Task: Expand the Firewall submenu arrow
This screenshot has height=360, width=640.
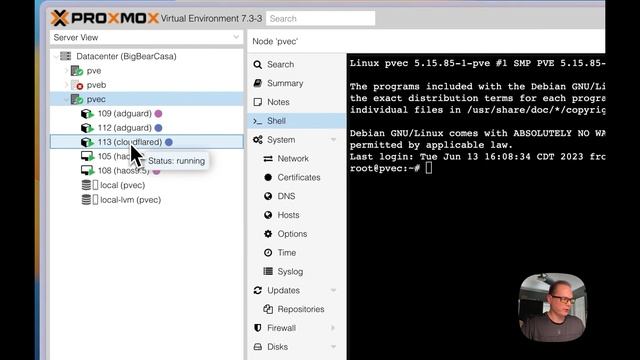Action: [333, 328]
